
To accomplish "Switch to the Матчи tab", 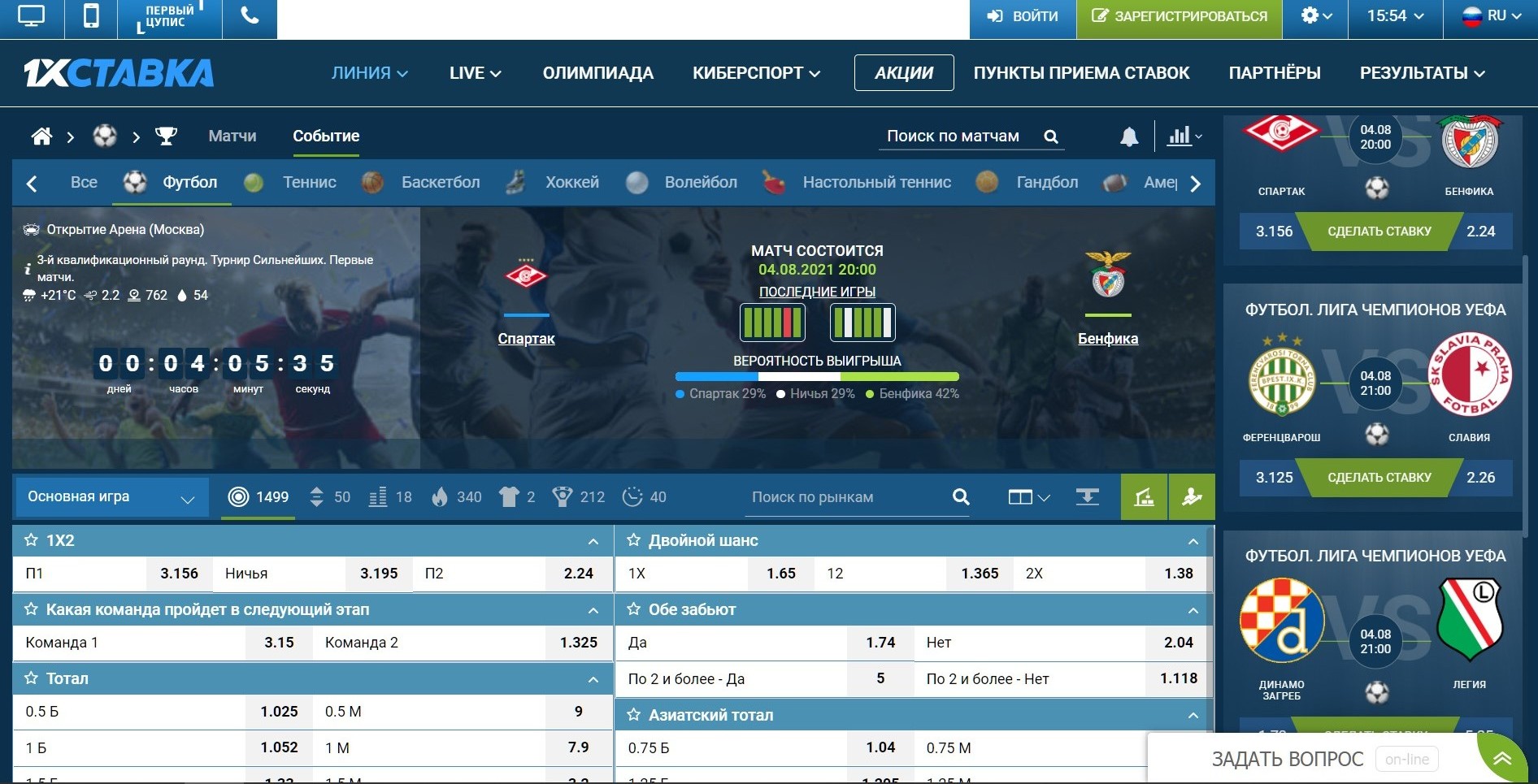I will coord(232,136).
